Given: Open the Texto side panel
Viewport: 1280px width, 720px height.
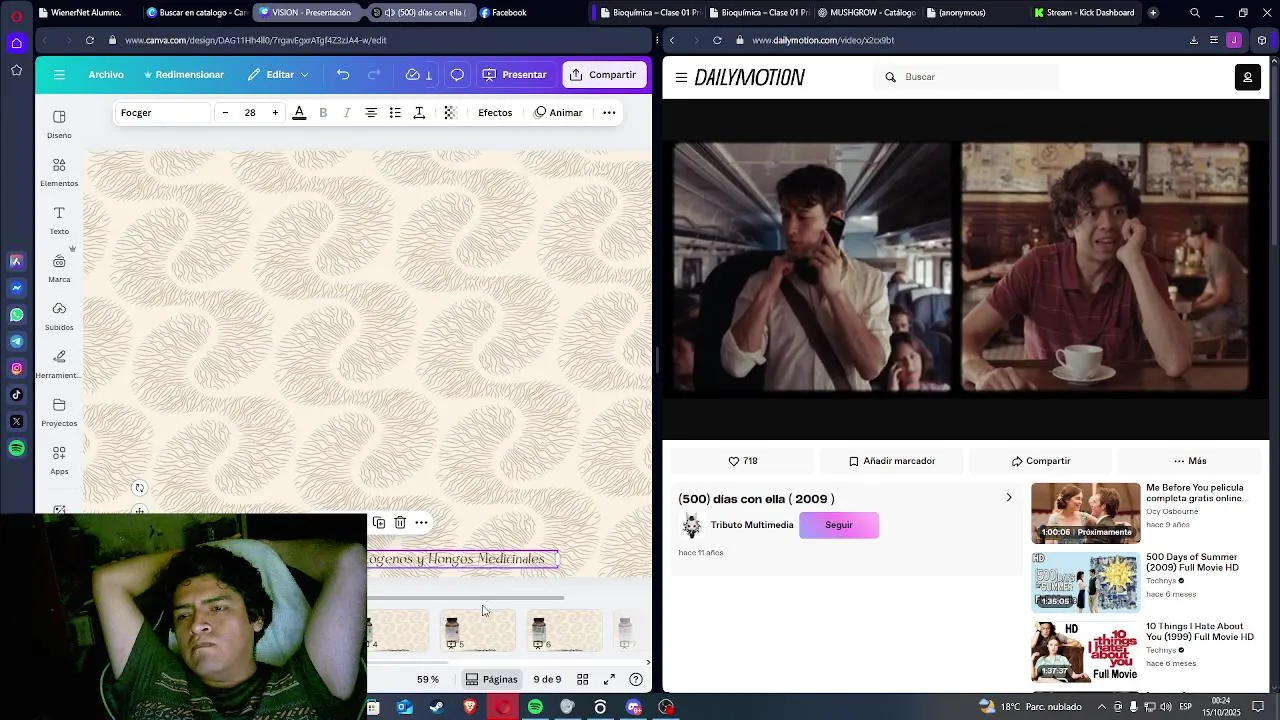Looking at the screenshot, I should tap(59, 220).
